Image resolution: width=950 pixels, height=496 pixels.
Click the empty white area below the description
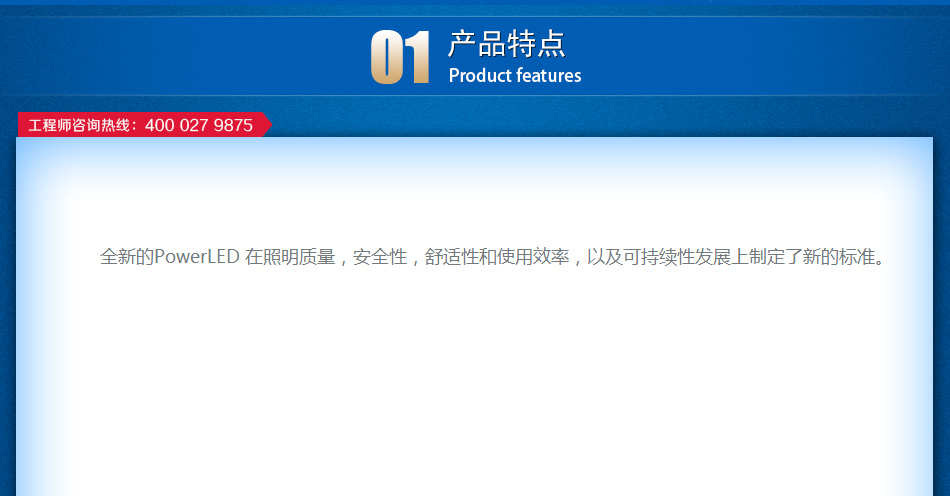click(475, 390)
